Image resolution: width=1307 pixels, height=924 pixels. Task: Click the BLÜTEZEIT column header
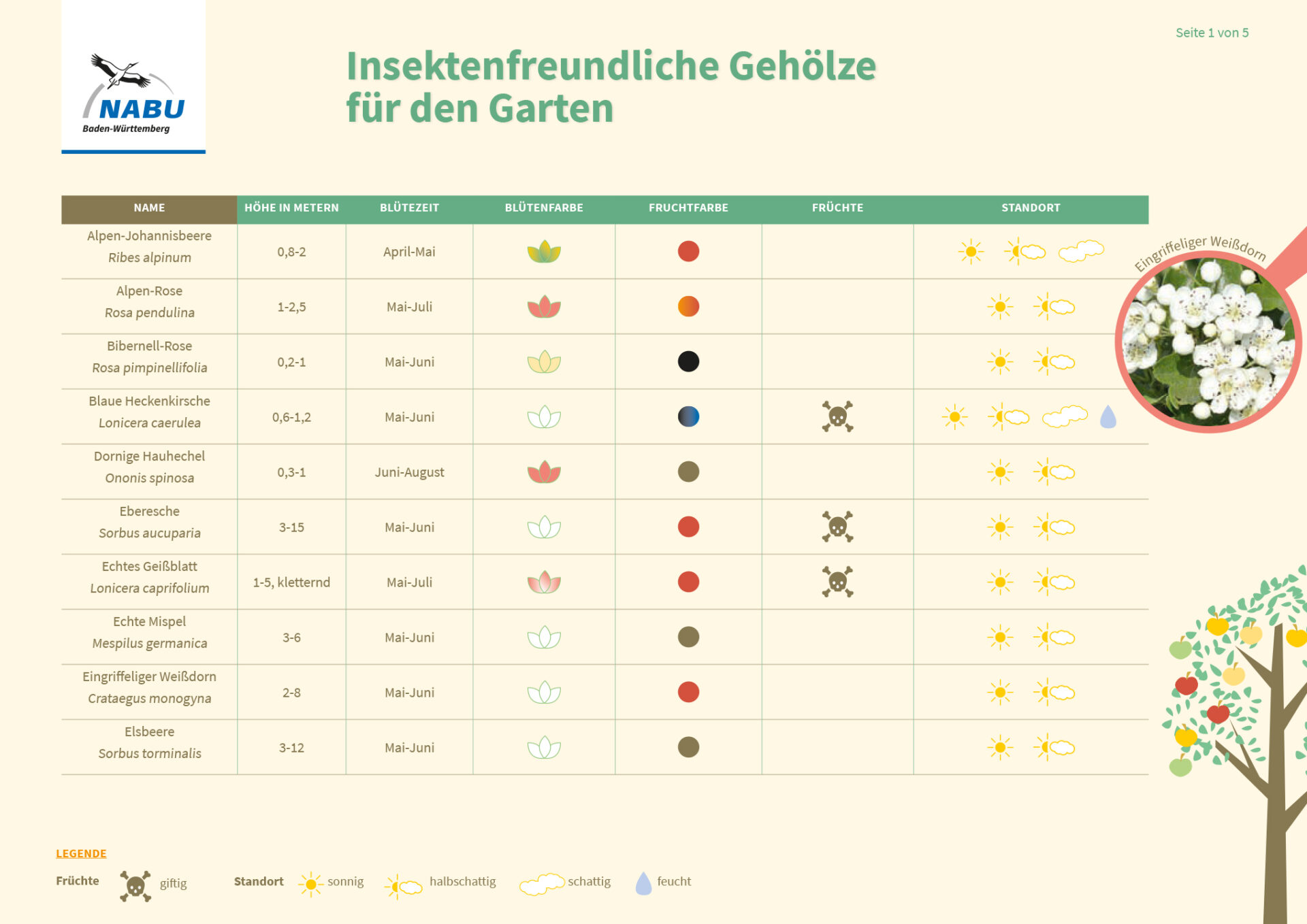(409, 208)
